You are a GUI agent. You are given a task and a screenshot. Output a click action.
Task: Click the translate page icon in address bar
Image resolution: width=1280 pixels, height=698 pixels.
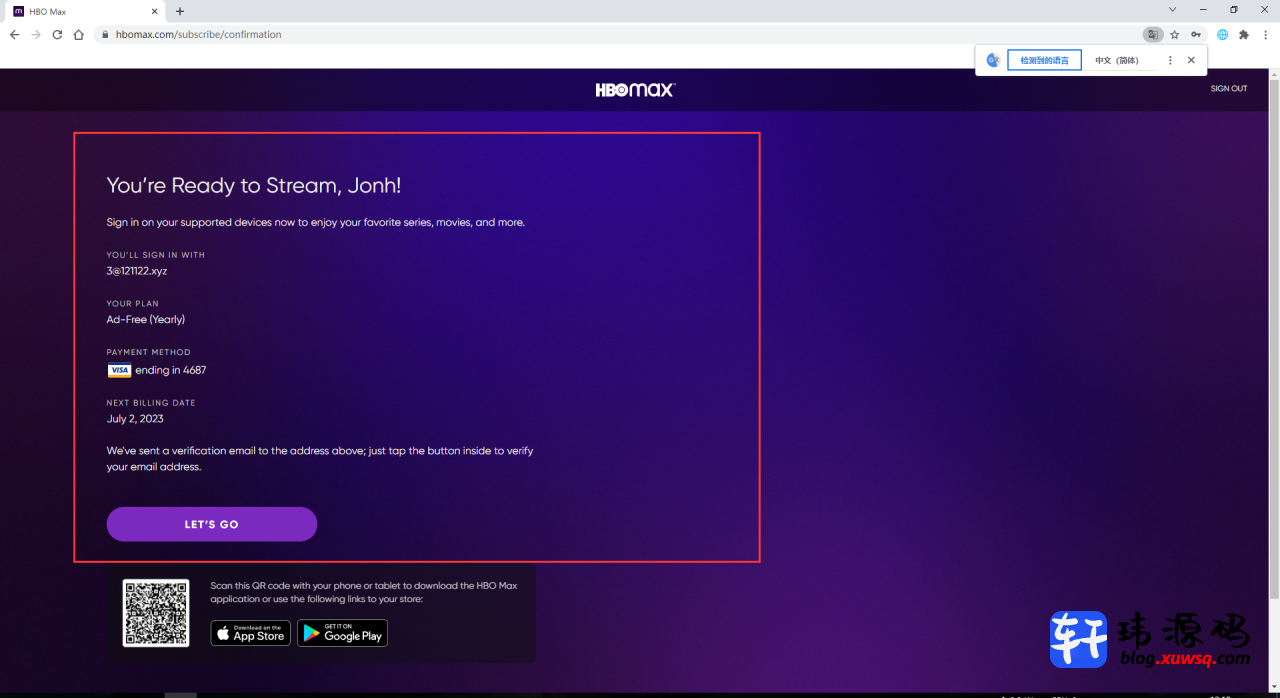click(x=1153, y=34)
